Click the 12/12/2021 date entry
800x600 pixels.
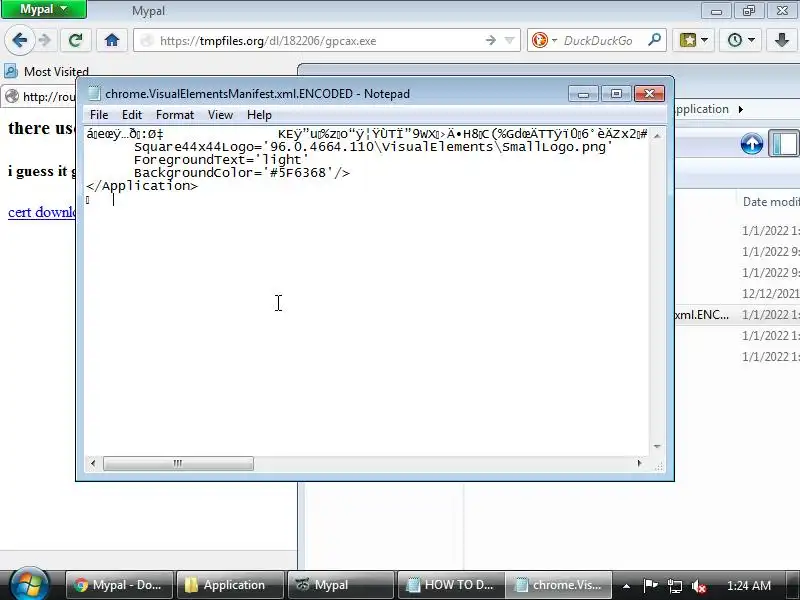click(770, 293)
